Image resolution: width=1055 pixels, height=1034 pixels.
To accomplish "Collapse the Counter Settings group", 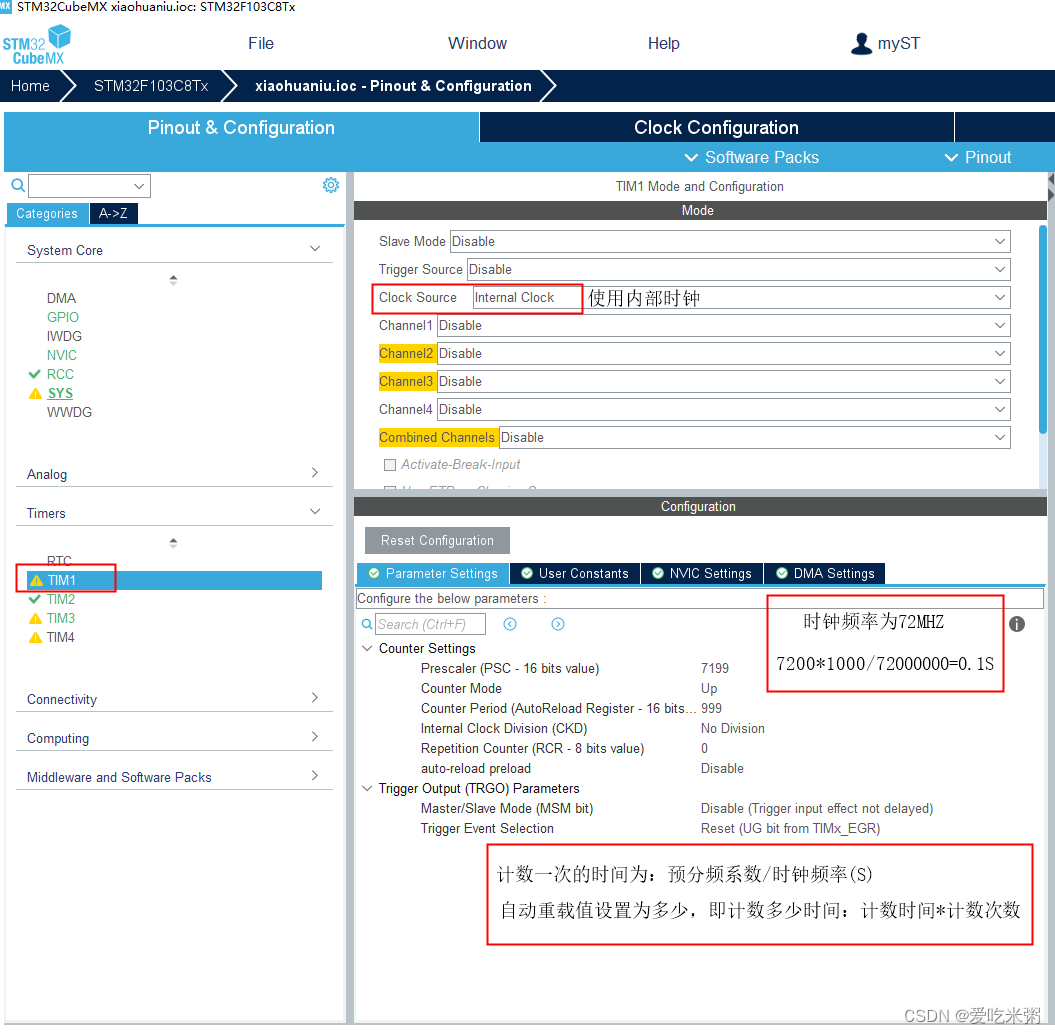I will [x=367, y=649].
